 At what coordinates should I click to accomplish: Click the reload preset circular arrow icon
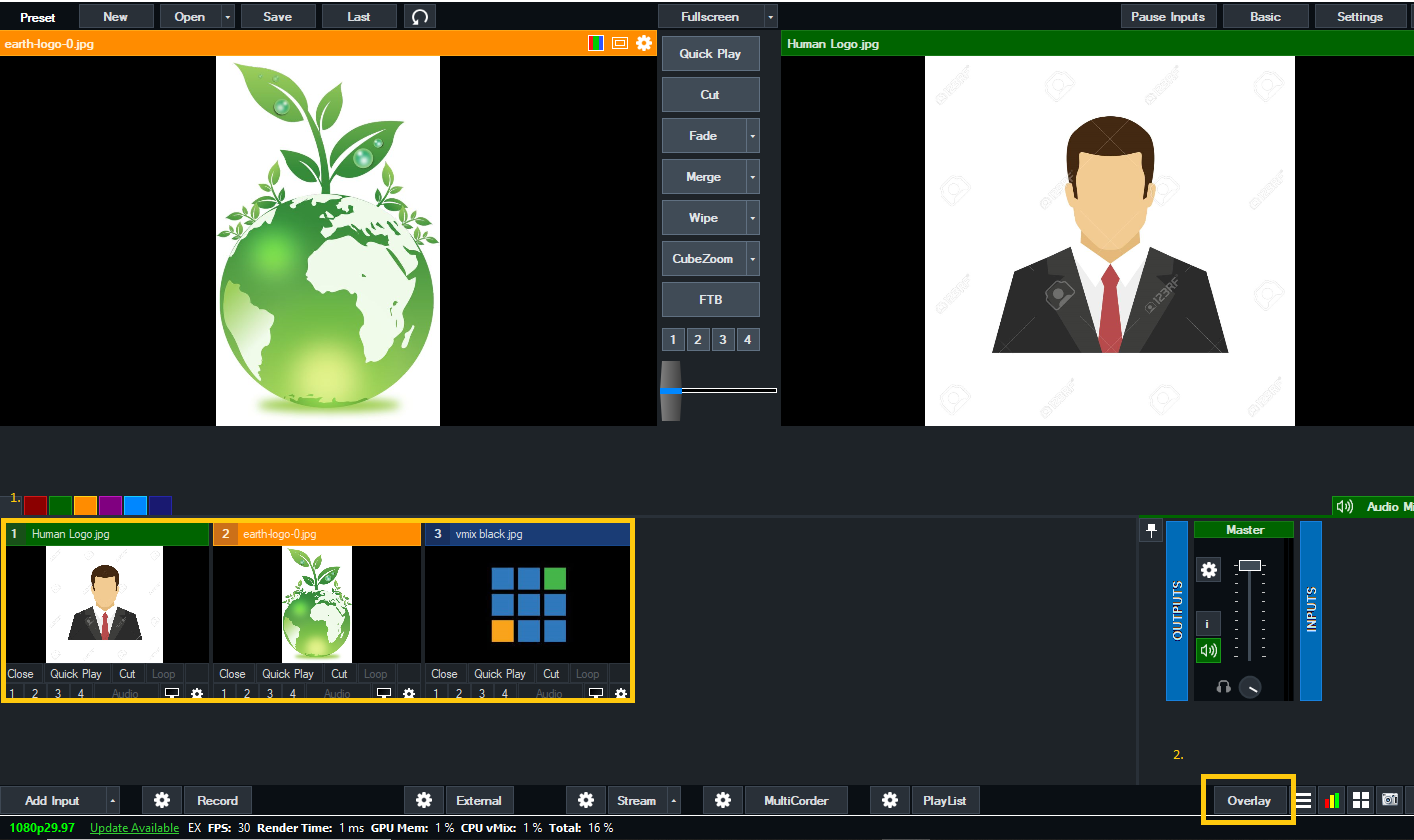point(420,16)
